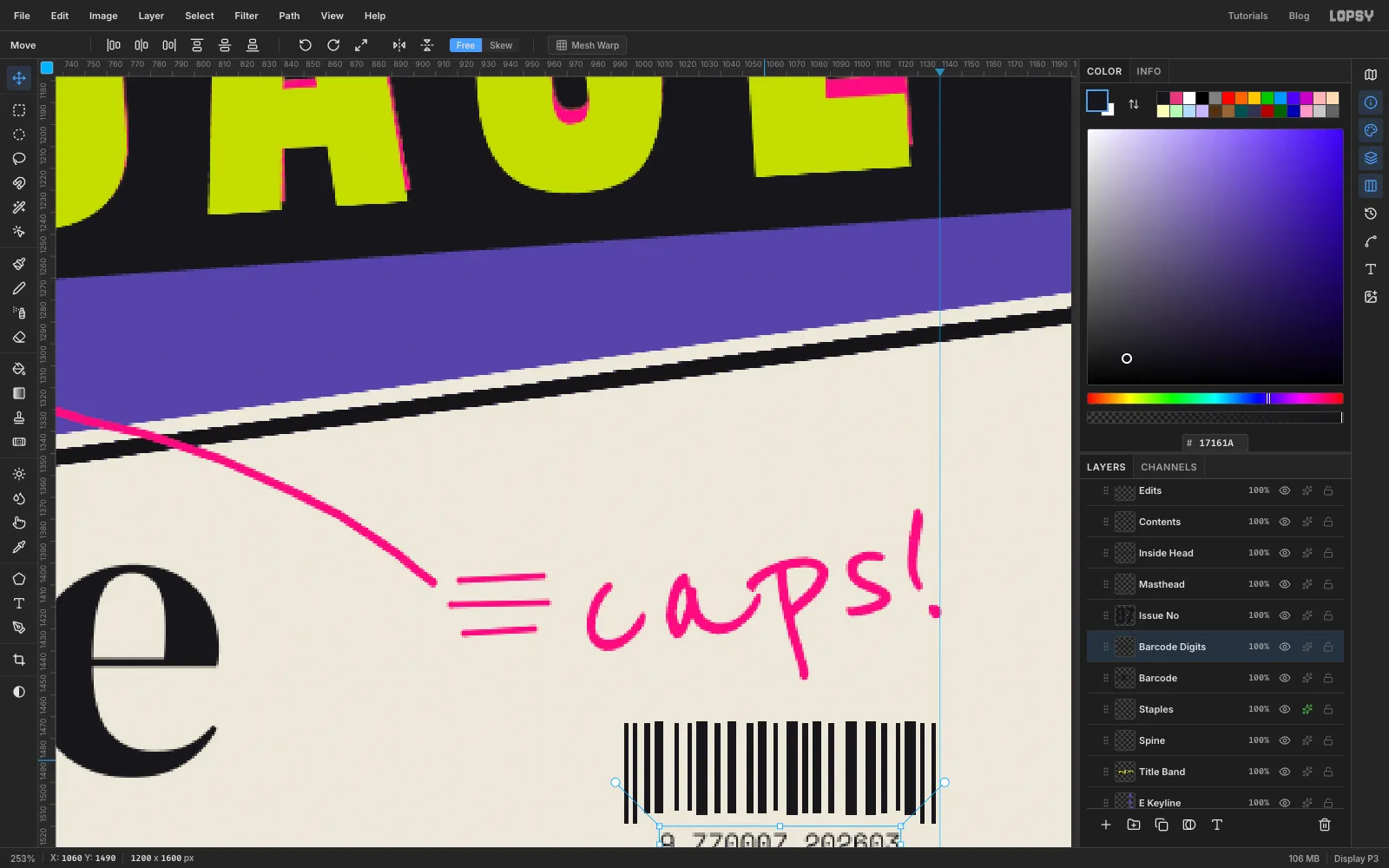Screen dimensions: 1389x868
Task: Select the Rectangular Marquee selection tool
Action: 19,110
